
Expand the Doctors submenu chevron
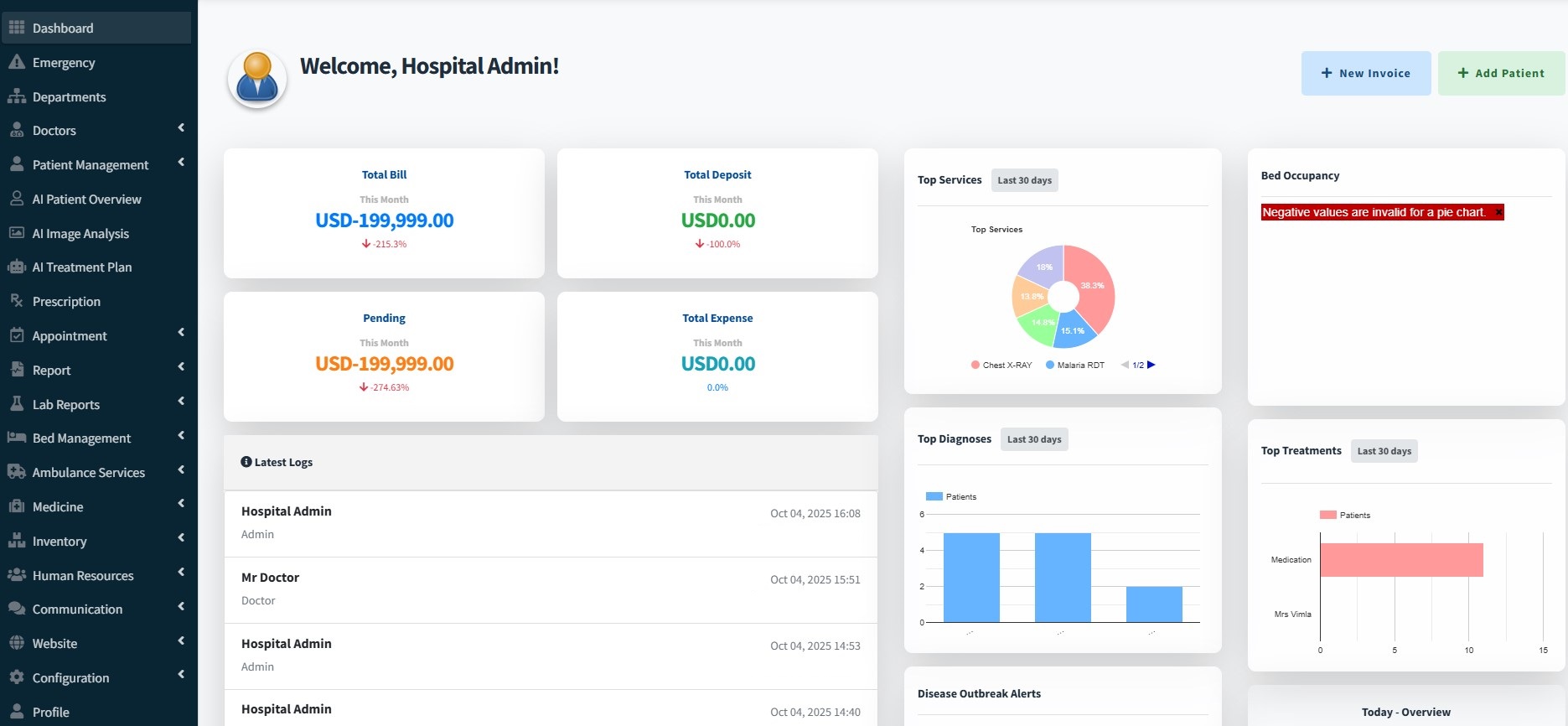(181, 128)
